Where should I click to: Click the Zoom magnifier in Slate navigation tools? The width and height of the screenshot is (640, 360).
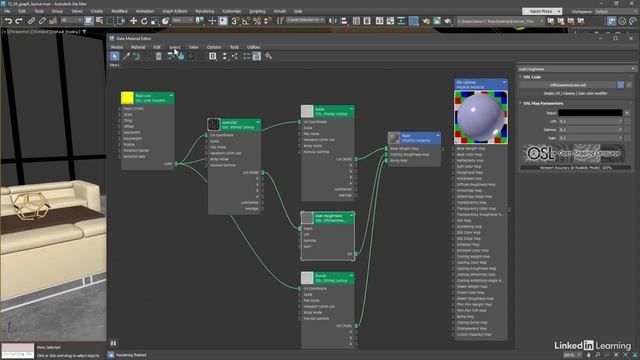[598, 355]
